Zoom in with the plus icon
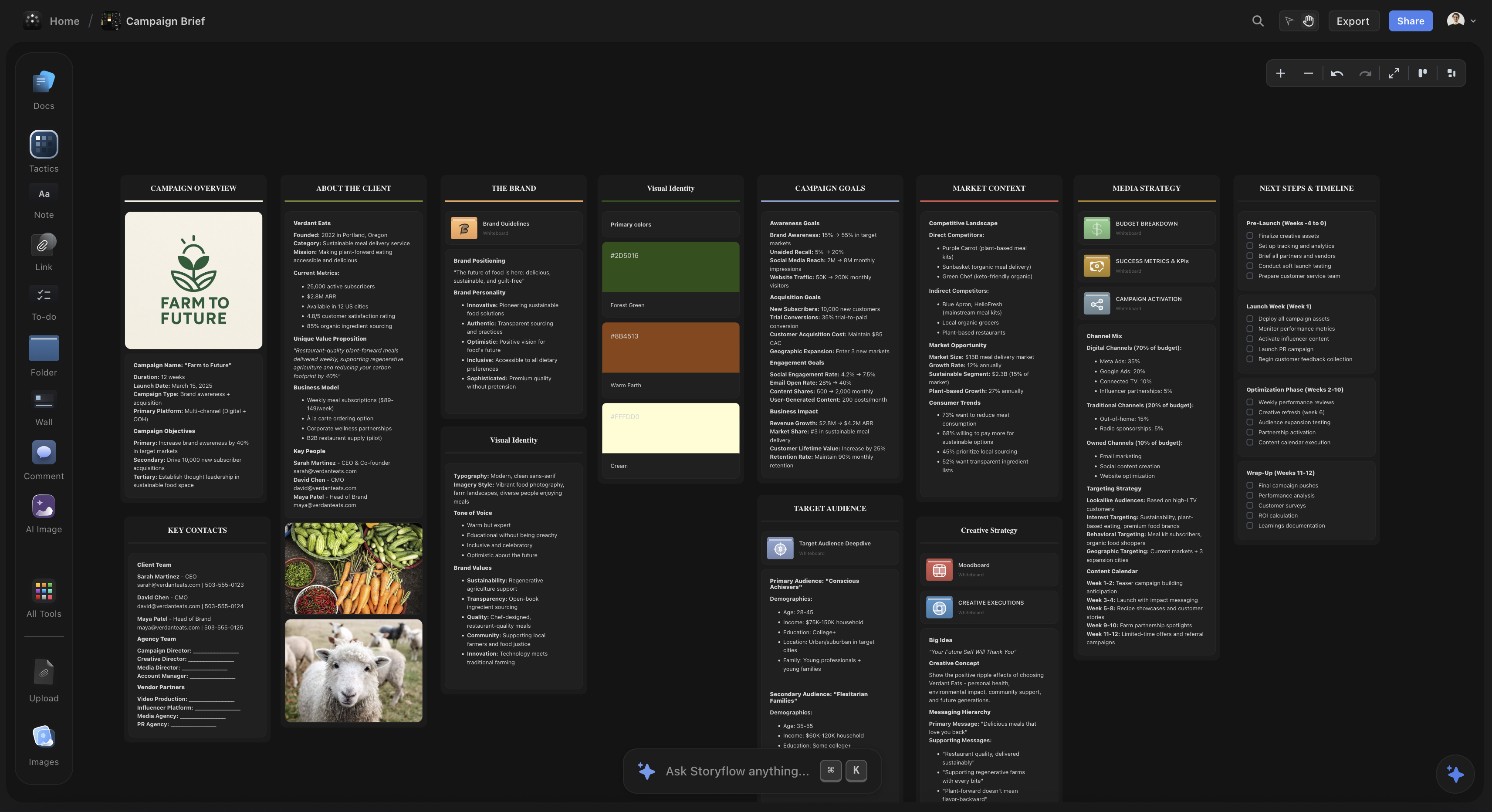Screen dimensions: 1492x812 [x=1281, y=74]
